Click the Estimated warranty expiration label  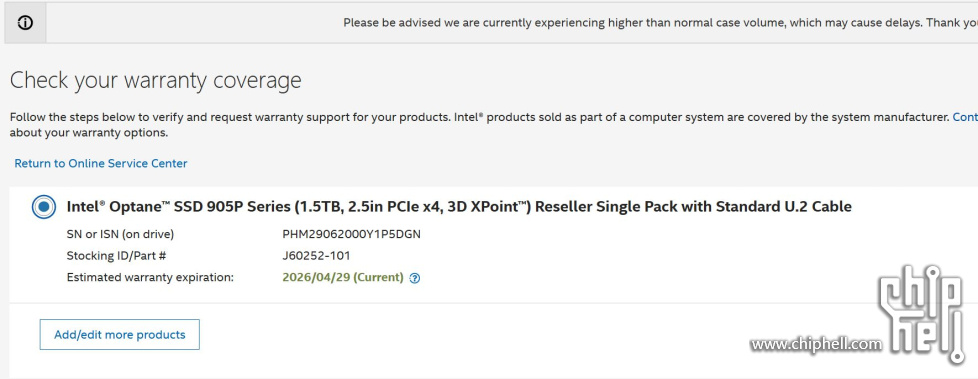point(150,277)
